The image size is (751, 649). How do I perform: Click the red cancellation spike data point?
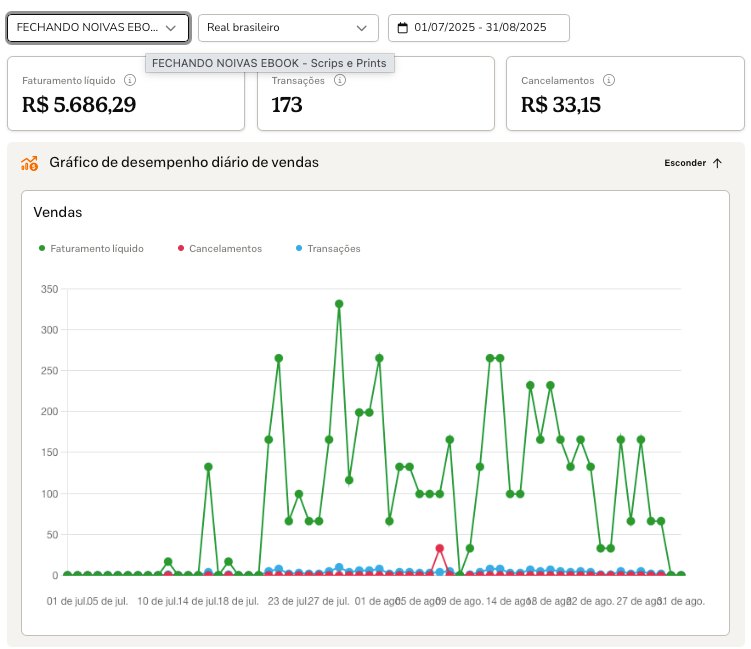pyautogui.click(x=440, y=548)
